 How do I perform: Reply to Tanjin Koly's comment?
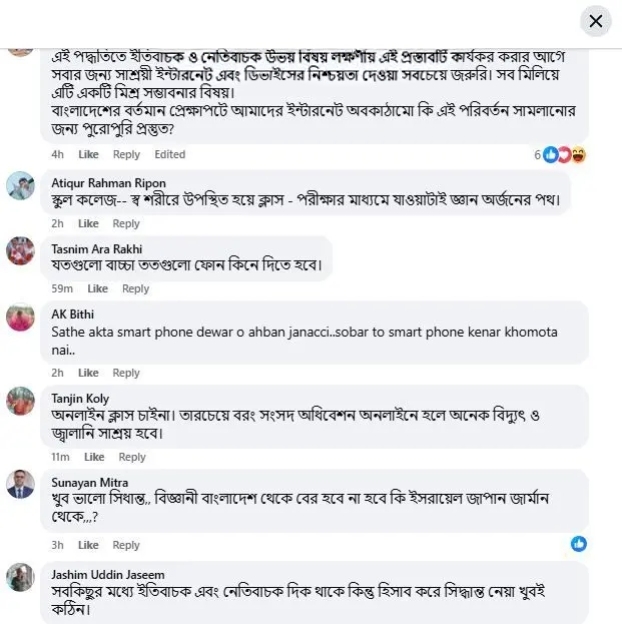(132, 457)
